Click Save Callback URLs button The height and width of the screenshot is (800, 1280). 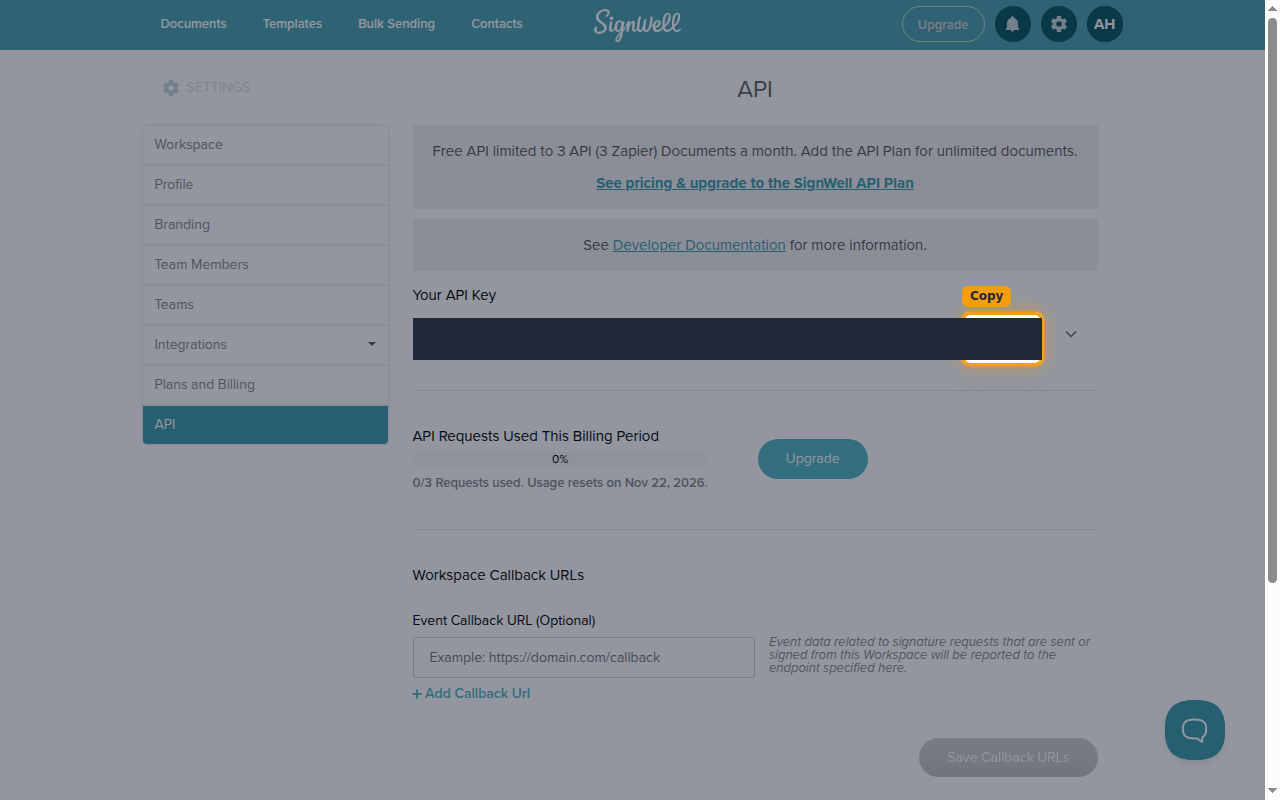point(1008,757)
